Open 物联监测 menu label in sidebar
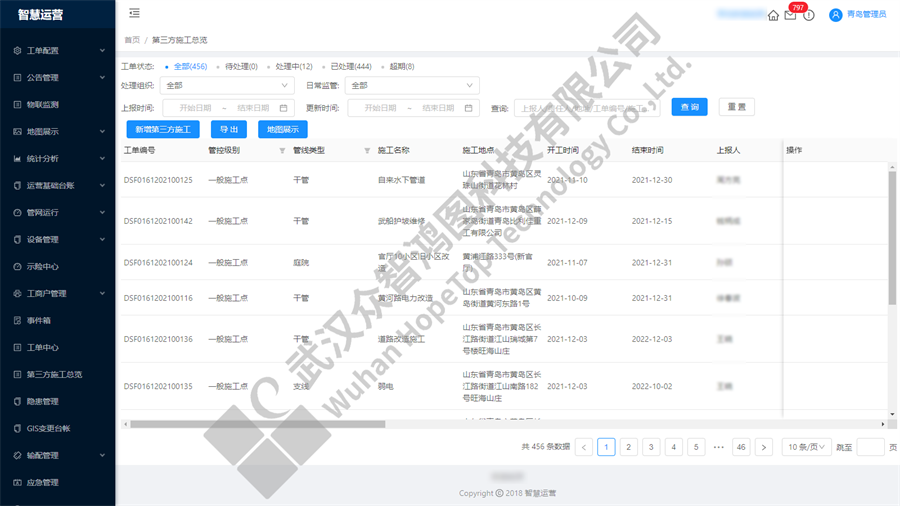Viewport: 900px width, 506px height. pyautogui.click(x=42, y=104)
